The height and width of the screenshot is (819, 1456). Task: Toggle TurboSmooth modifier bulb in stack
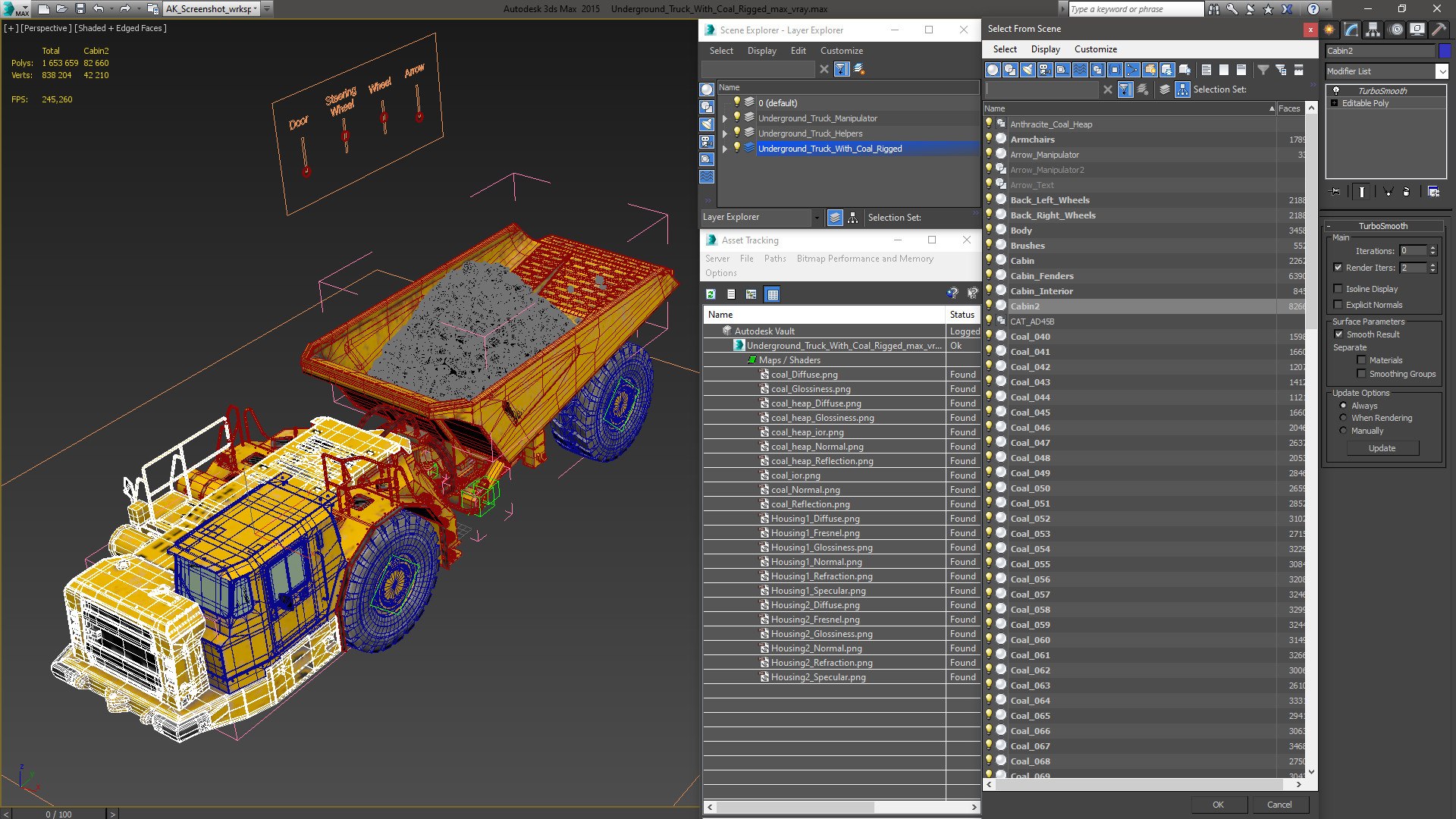[1336, 90]
